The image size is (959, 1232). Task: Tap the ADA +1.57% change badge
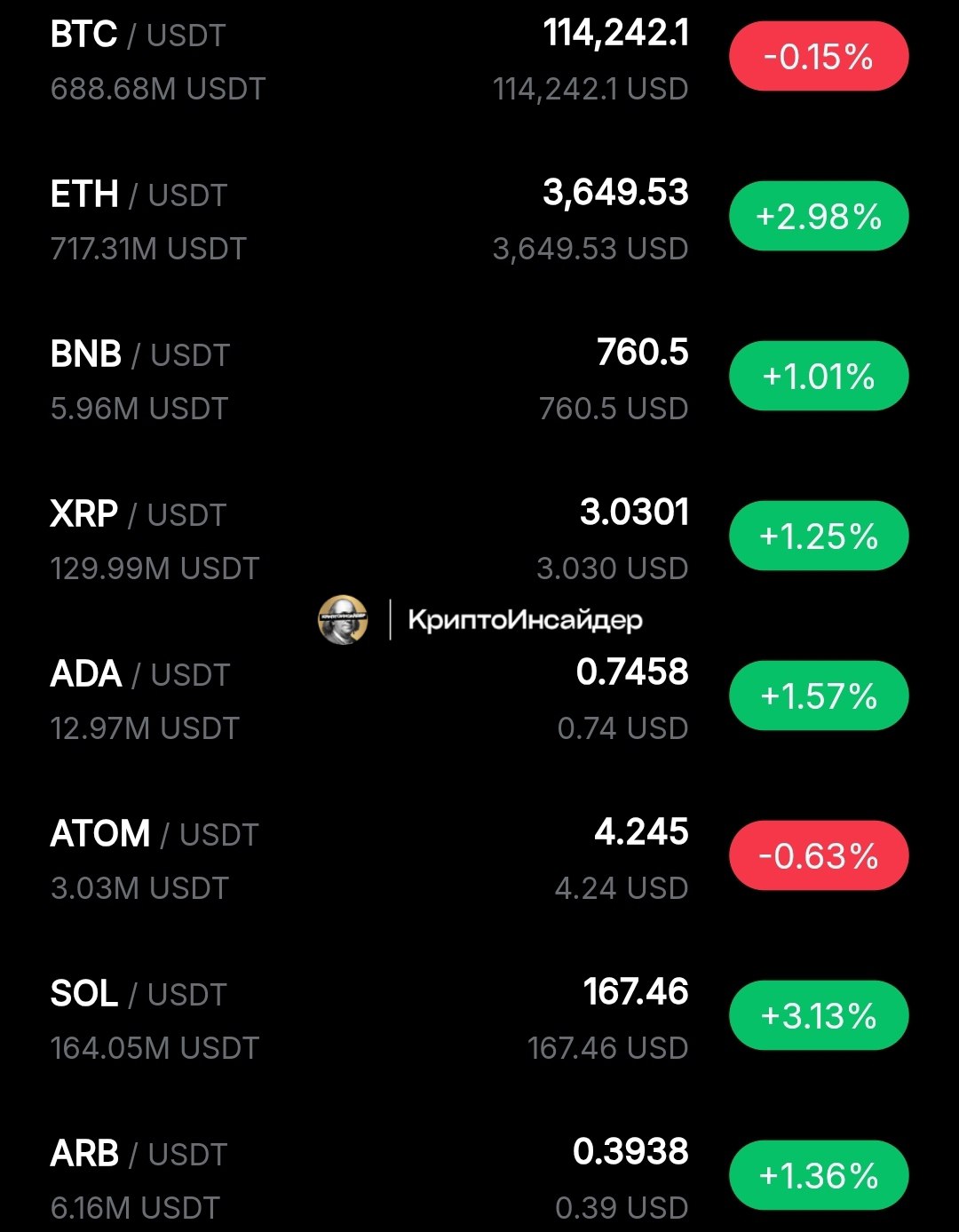[819, 696]
